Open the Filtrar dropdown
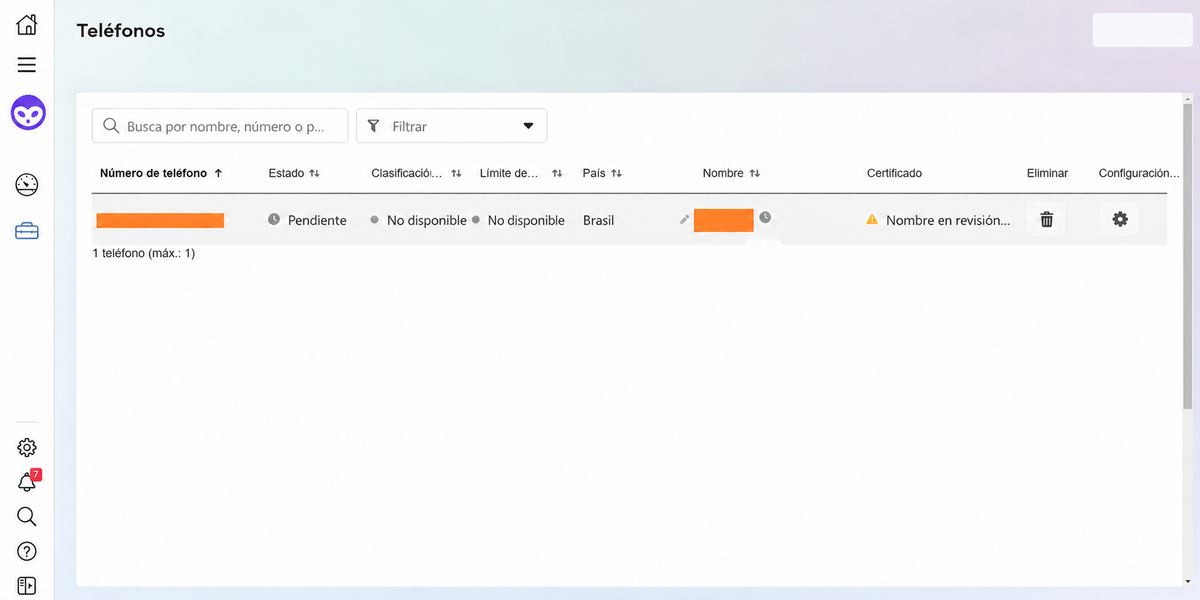This screenshot has height=600, width=1200. (x=451, y=126)
